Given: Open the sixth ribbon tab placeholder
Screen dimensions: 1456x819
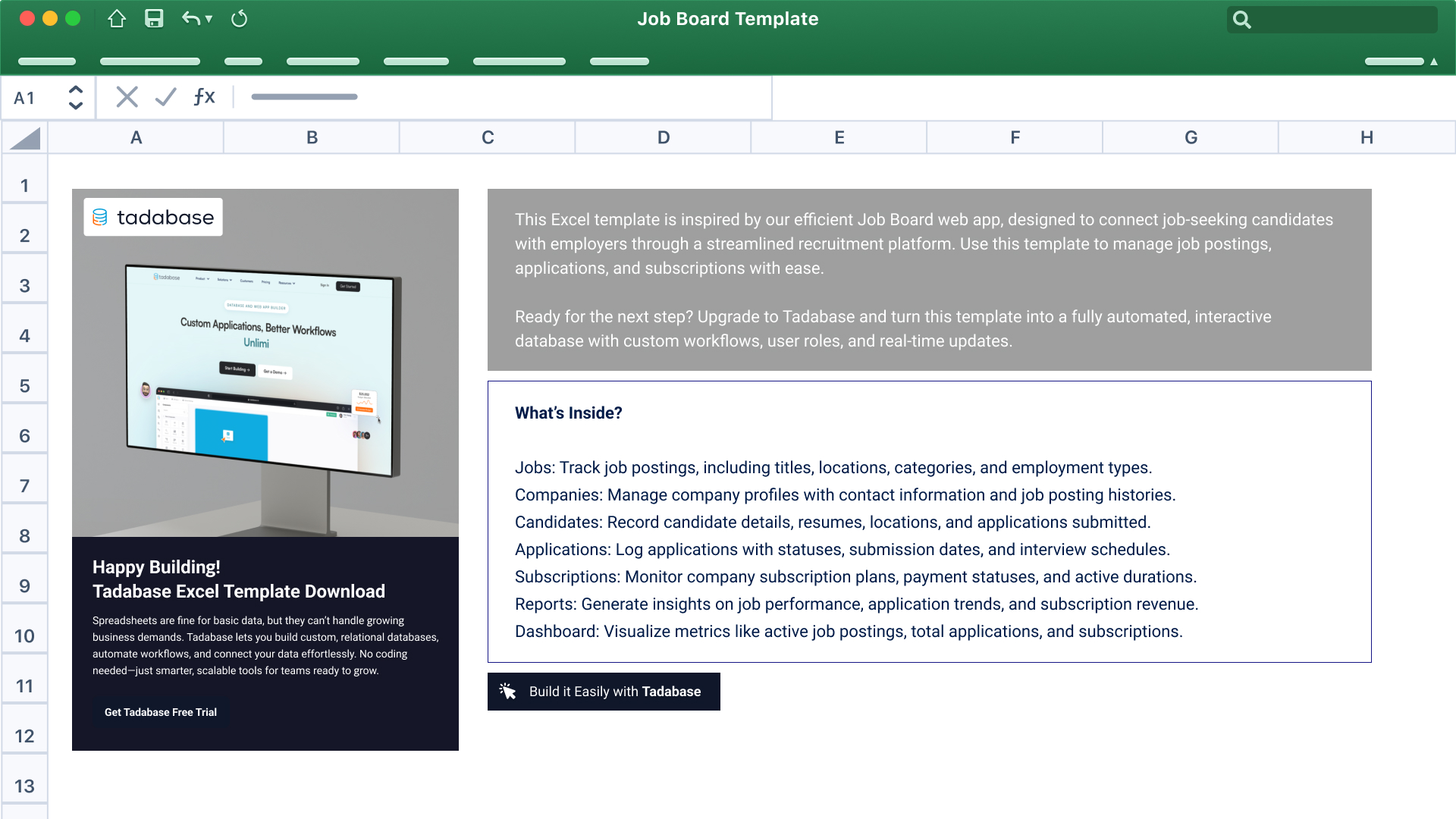Looking at the screenshot, I should click(x=519, y=61).
